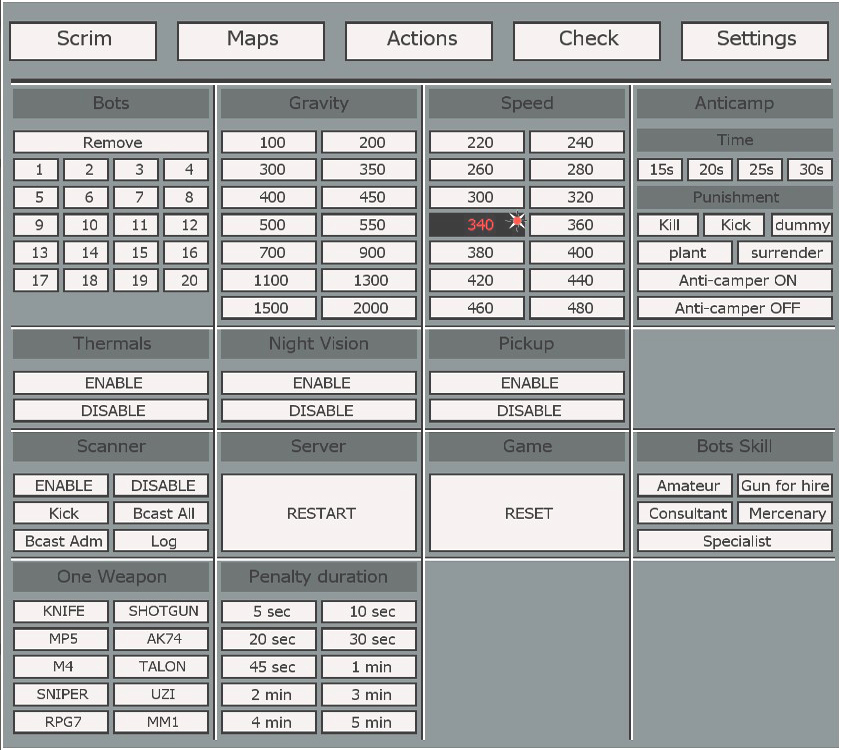This screenshot has height=750, width=841.
Task: Set gravity to 550
Action: 369,225
